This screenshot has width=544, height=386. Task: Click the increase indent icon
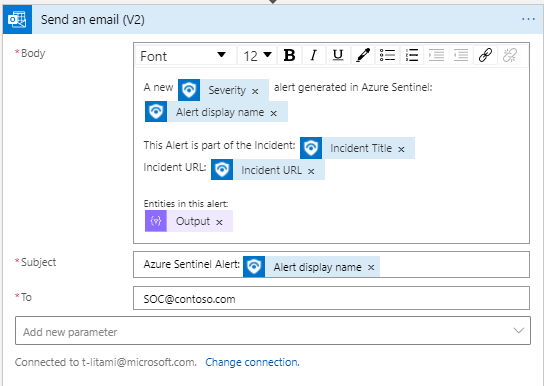436,55
